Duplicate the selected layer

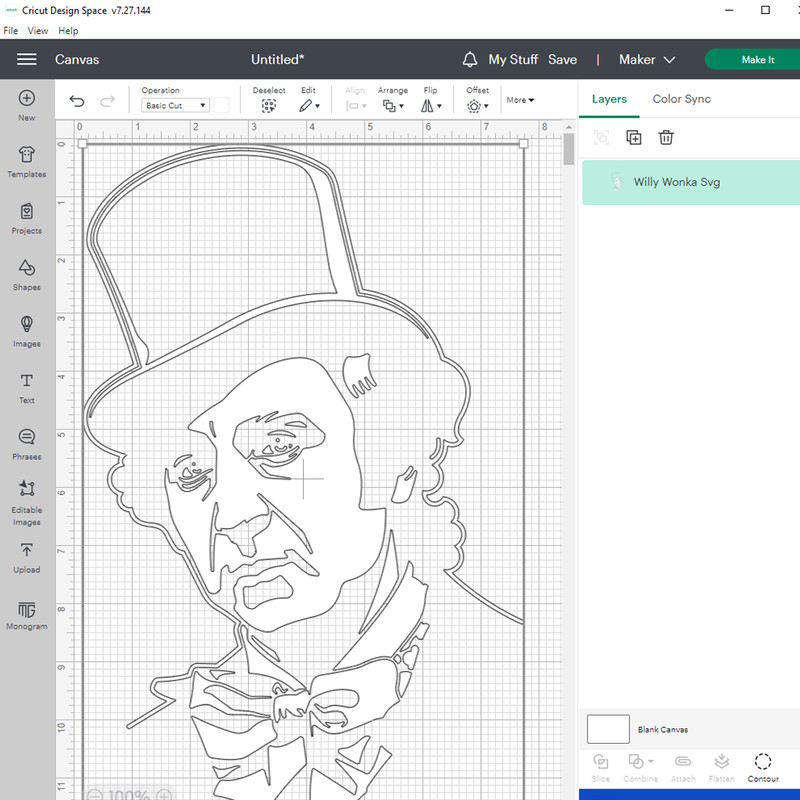(633, 138)
